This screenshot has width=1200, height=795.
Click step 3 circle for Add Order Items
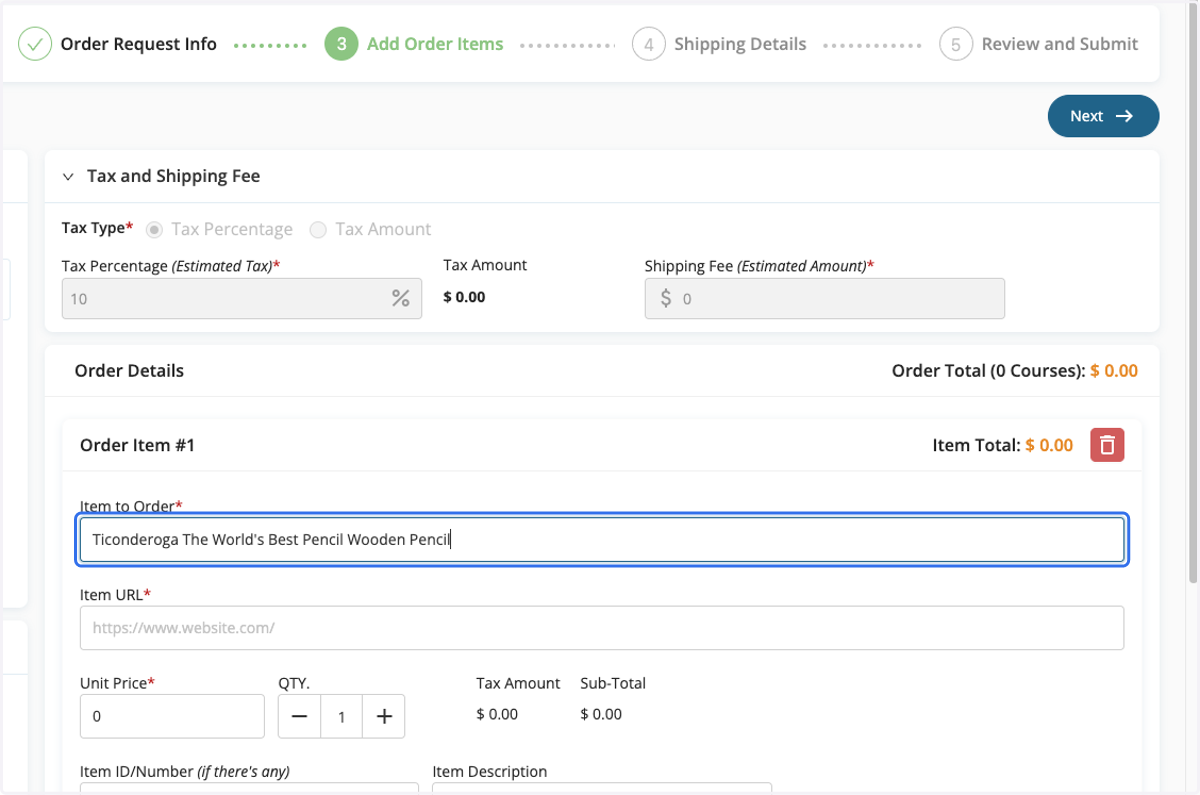[341, 44]
